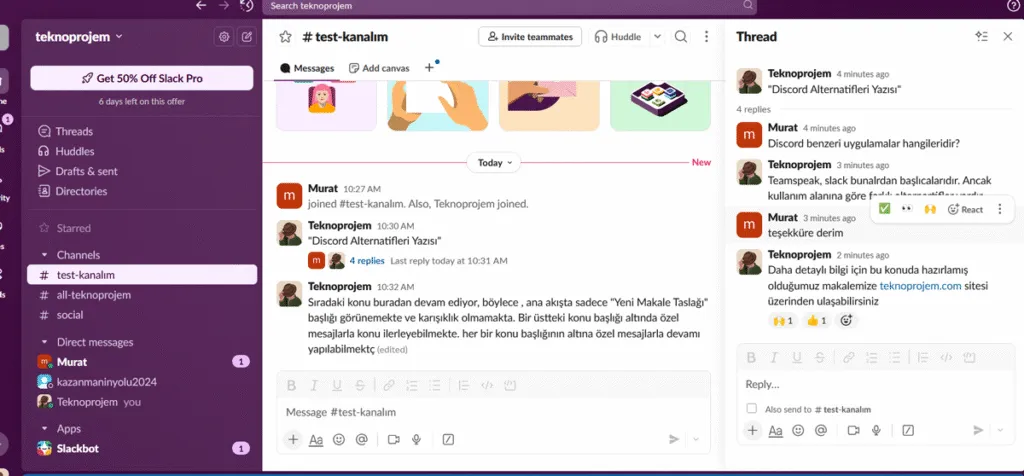Attach a file with main composer plus

[x=293, y=439]
